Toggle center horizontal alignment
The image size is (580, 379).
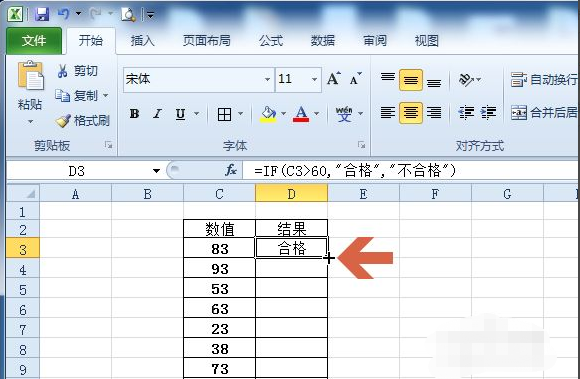click(411, 112)
